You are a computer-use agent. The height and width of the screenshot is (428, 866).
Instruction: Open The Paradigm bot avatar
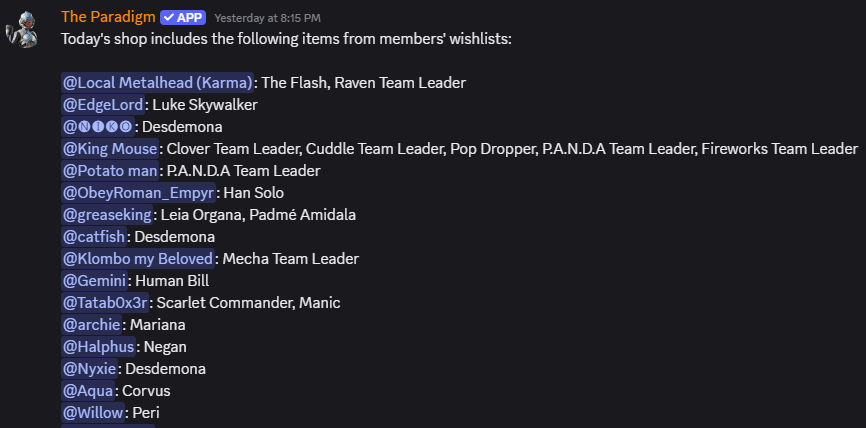(x=22, y=29)
